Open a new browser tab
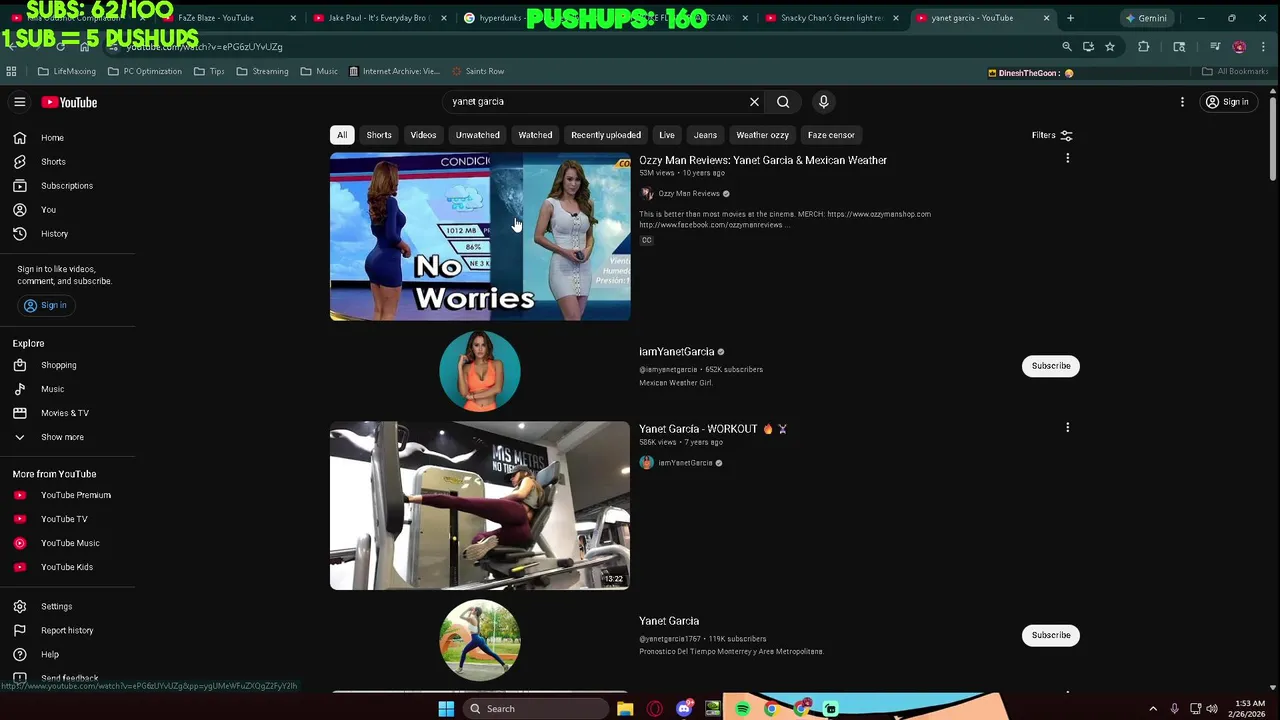 (1070, 18)
